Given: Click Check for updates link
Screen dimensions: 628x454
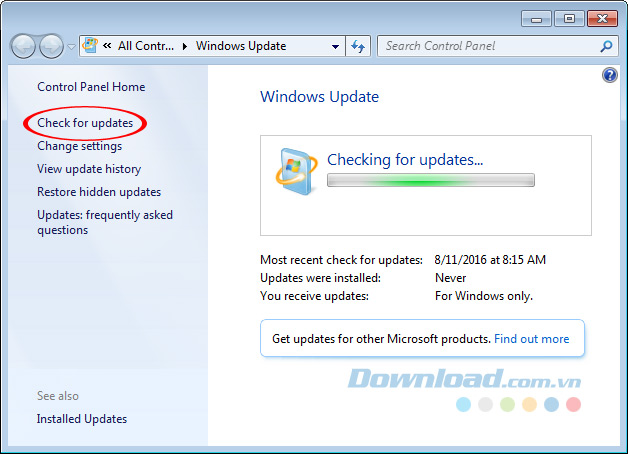Looking at the screenshot, I should click(85, 123).
